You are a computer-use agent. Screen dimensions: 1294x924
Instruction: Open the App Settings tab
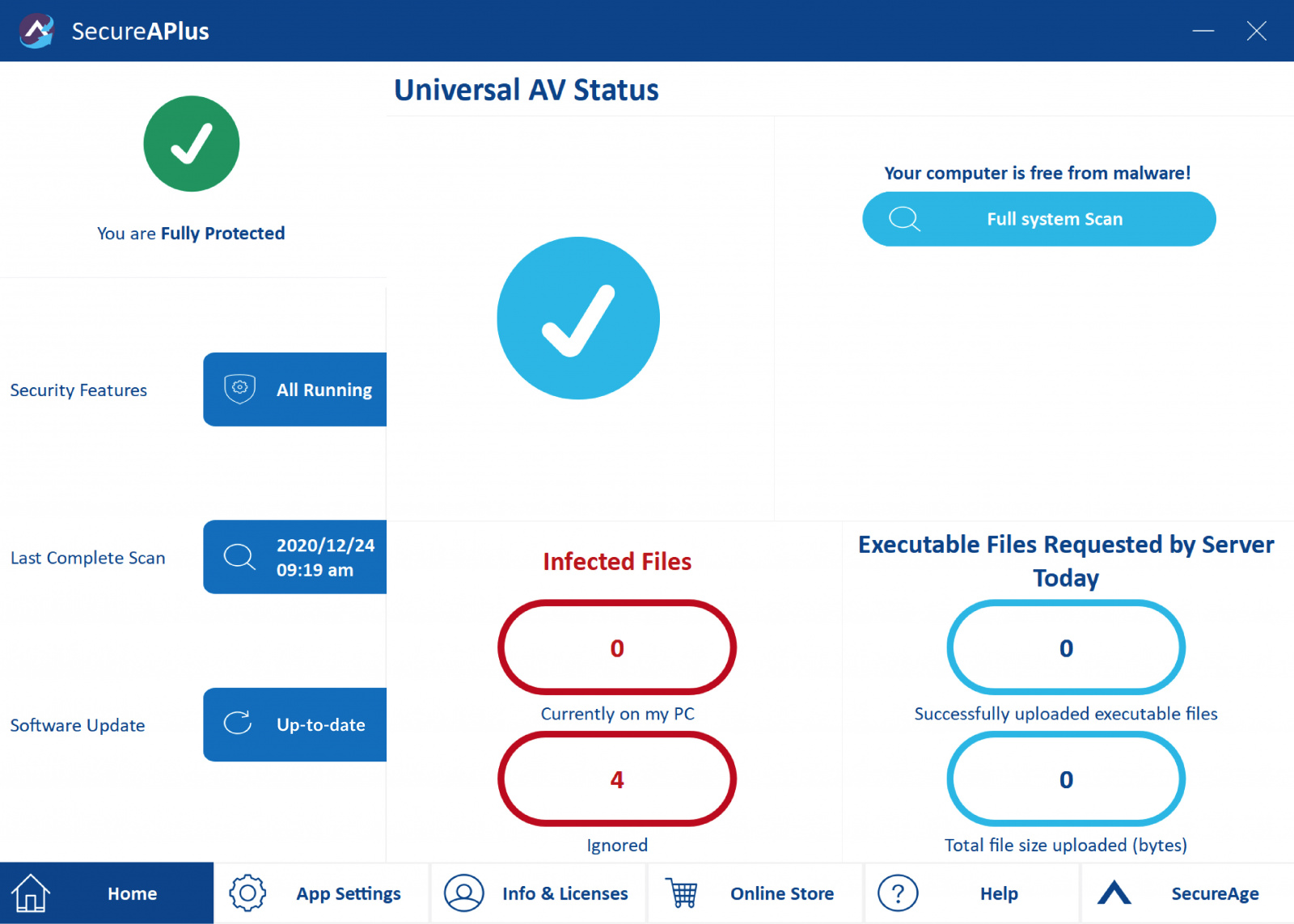[x=322, y=893]
